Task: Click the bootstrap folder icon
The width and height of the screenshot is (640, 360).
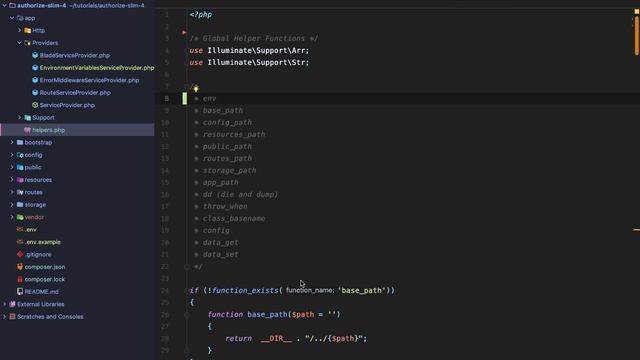Action: point(20,142)
